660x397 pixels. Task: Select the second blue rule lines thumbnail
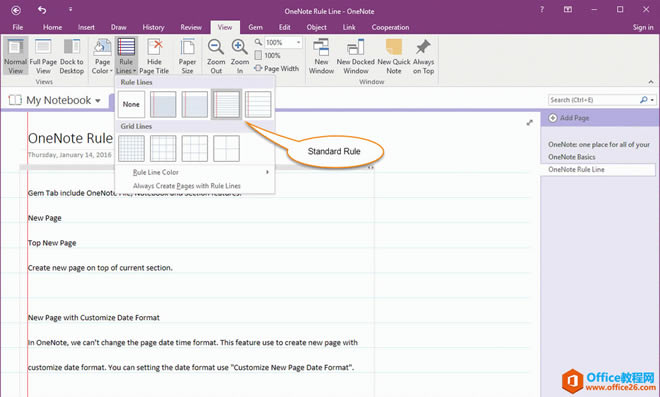pyautogui.click(x=194, y=104)
